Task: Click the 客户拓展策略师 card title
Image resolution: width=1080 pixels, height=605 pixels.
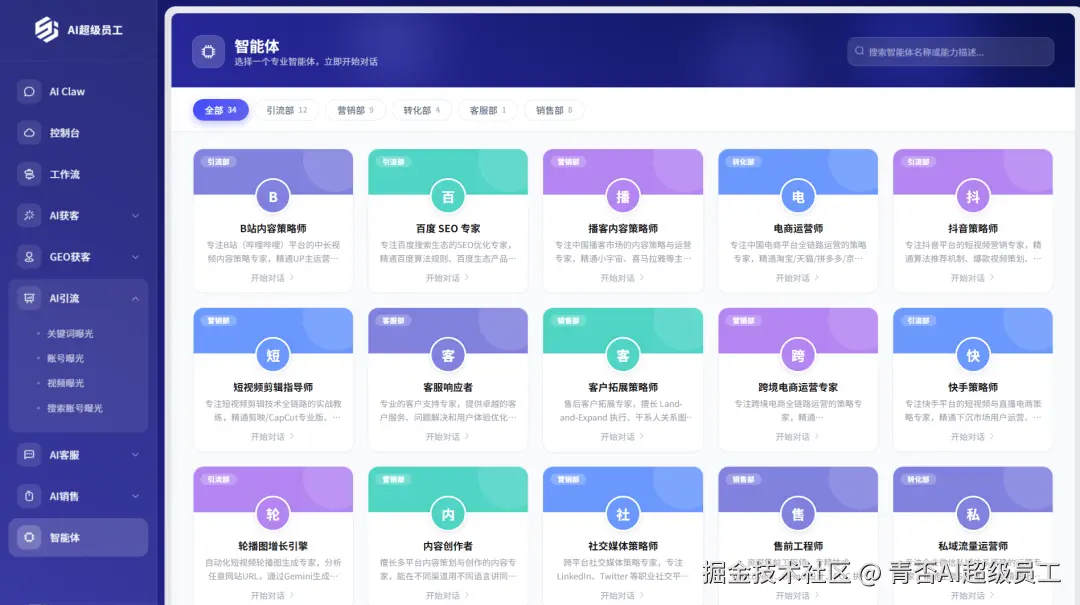Action: pyautogui.click(x=623, y=387)
